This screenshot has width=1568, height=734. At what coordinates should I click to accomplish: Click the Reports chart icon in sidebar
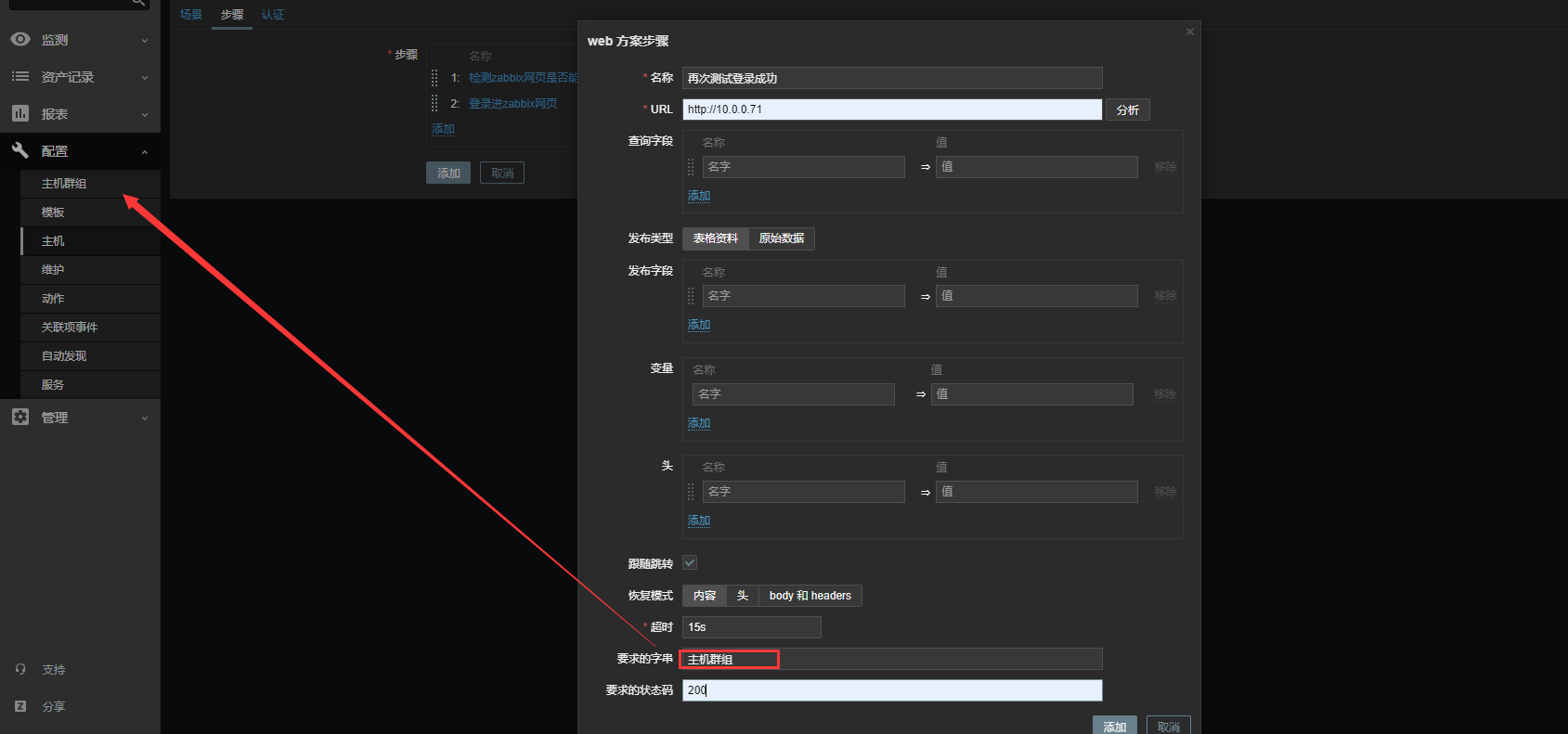click(x=20, y=113)
